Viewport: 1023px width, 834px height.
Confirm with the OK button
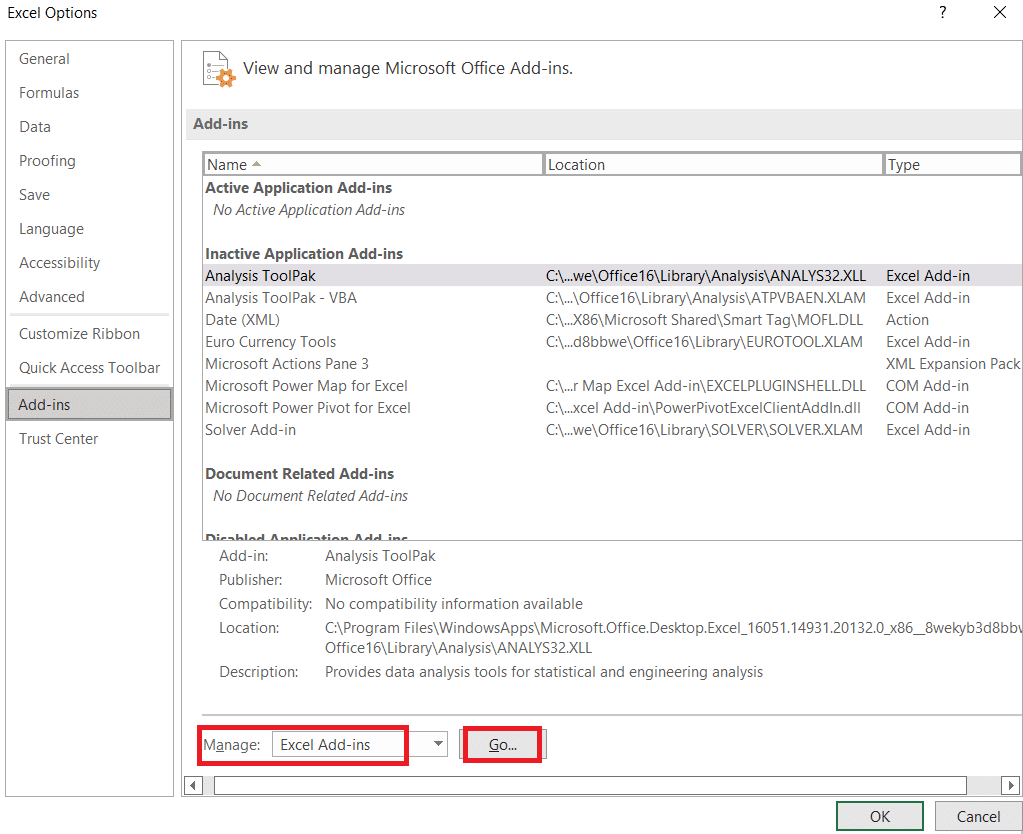coord(879,816)
